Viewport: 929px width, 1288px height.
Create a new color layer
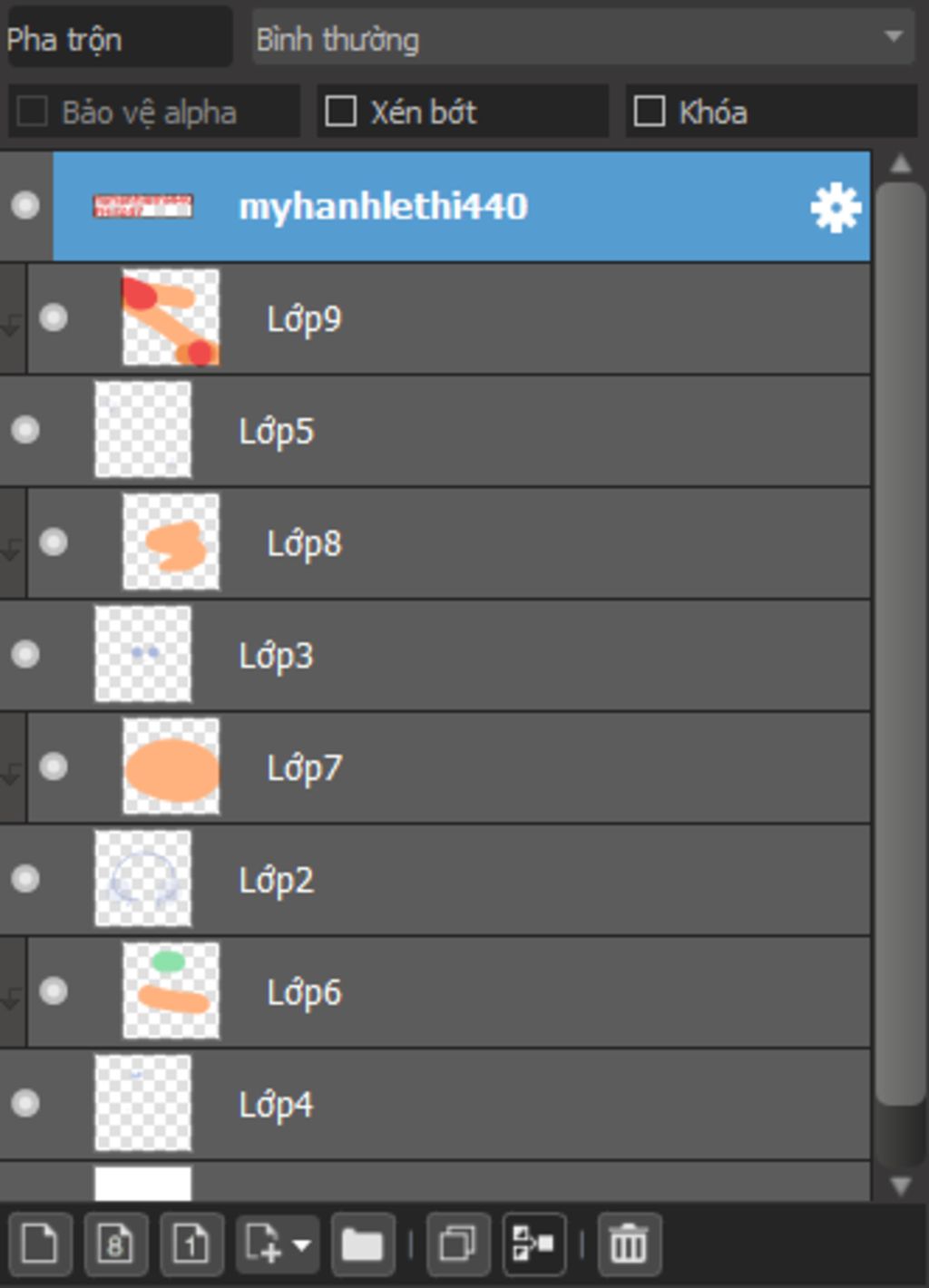click(40, 1243)
